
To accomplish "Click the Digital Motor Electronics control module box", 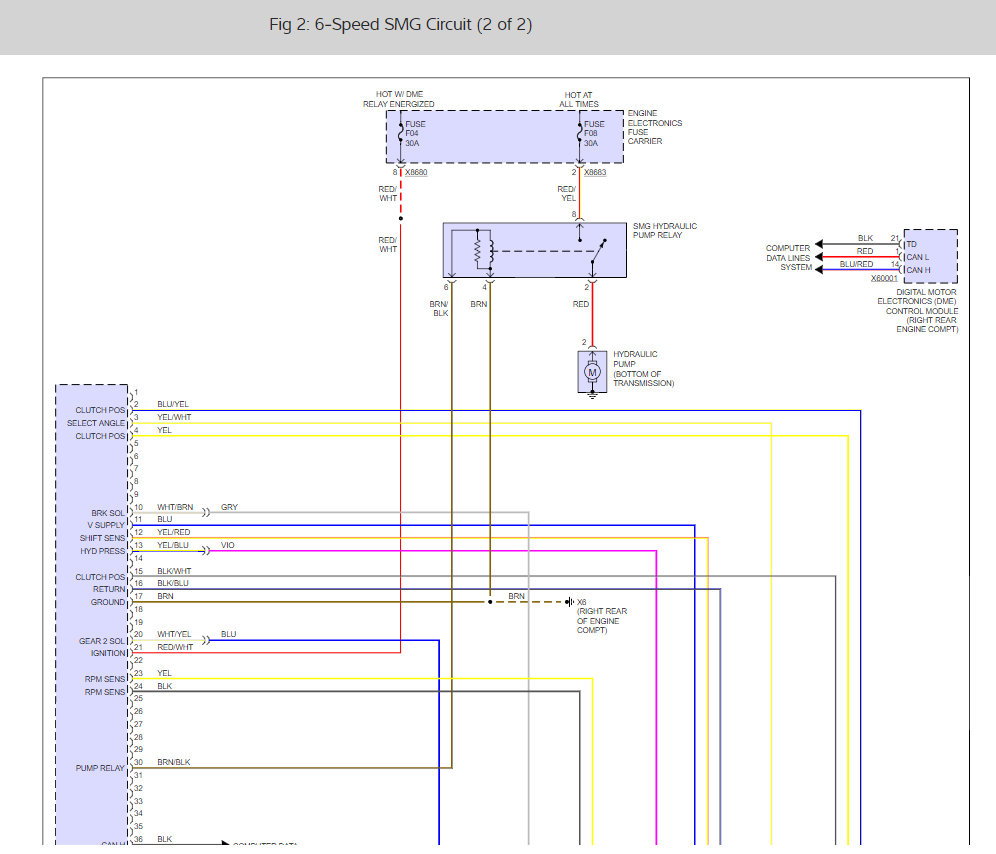I will [930, 256].
